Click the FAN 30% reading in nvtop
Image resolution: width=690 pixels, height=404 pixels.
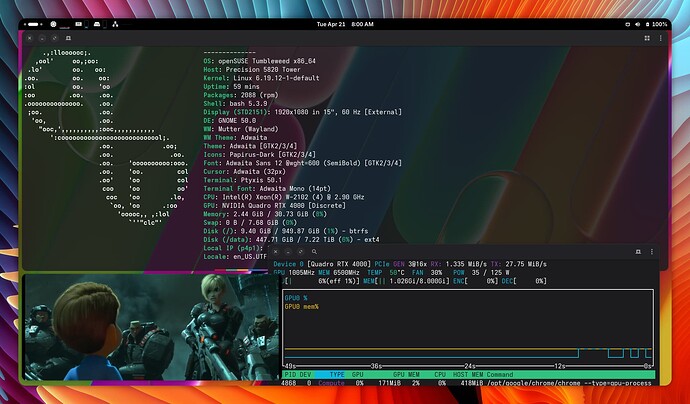(427, 272)
